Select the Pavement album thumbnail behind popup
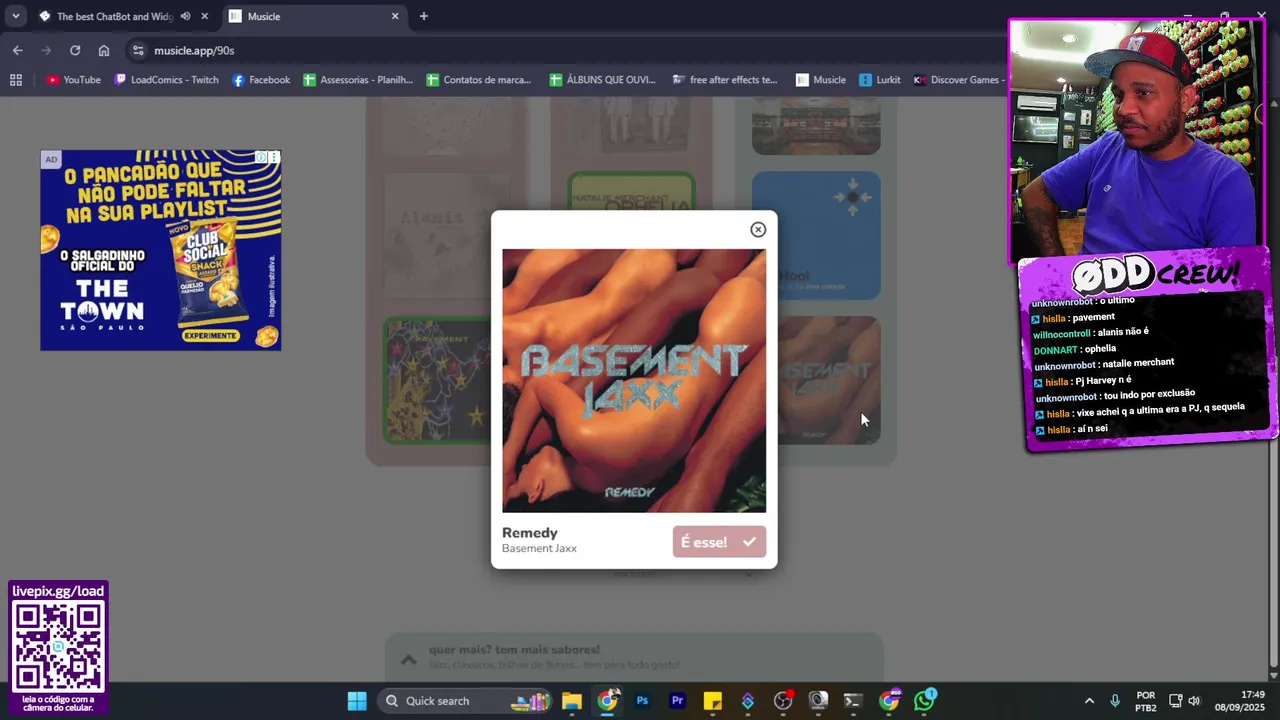The image size is (1280, 720). 436,381
